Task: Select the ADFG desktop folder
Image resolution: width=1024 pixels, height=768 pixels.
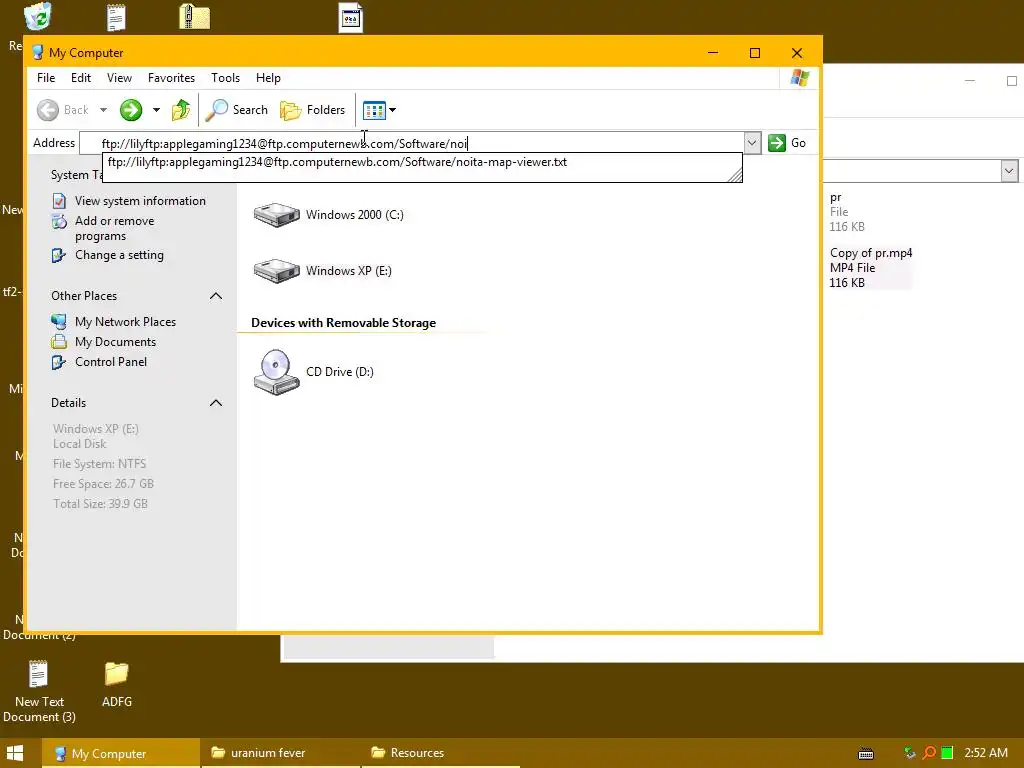Action: coord(117,684)
